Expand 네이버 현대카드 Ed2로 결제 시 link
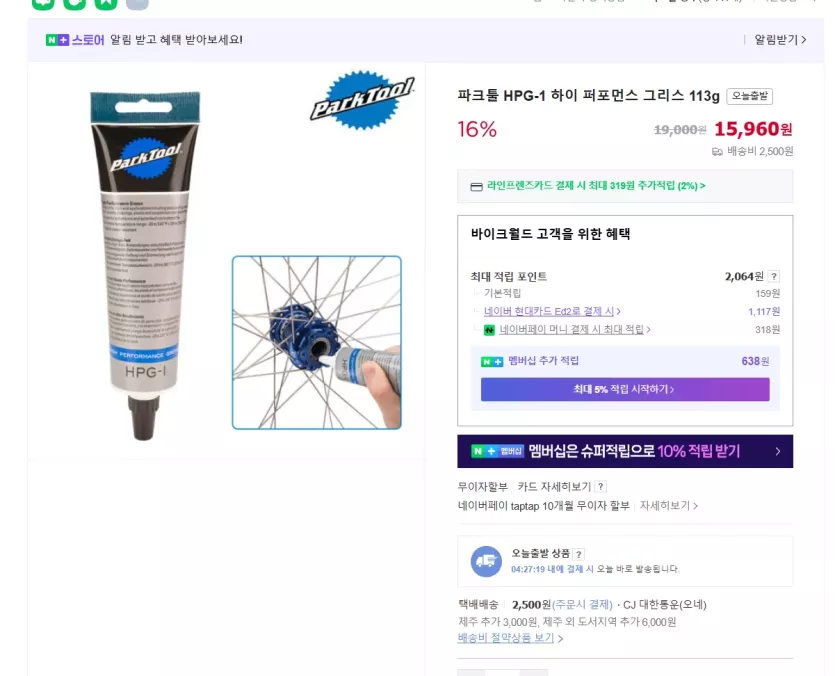This screenshot has height=676, width=835. click(552, 311)
